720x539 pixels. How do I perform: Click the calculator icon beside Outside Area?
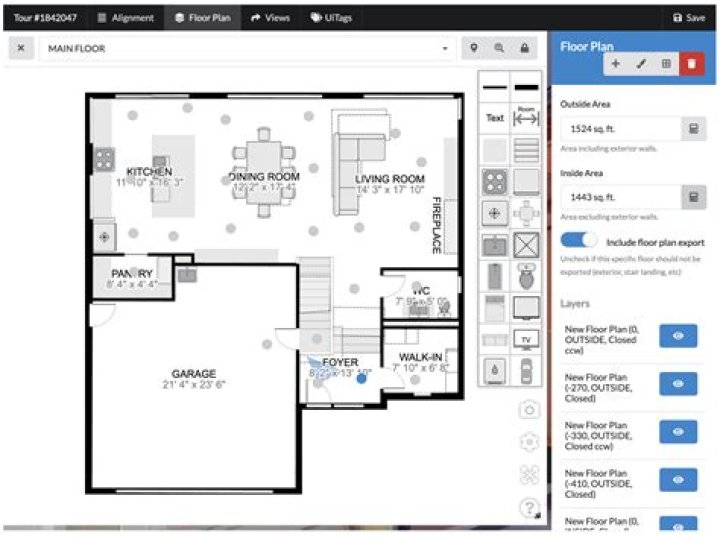point(693,129)
